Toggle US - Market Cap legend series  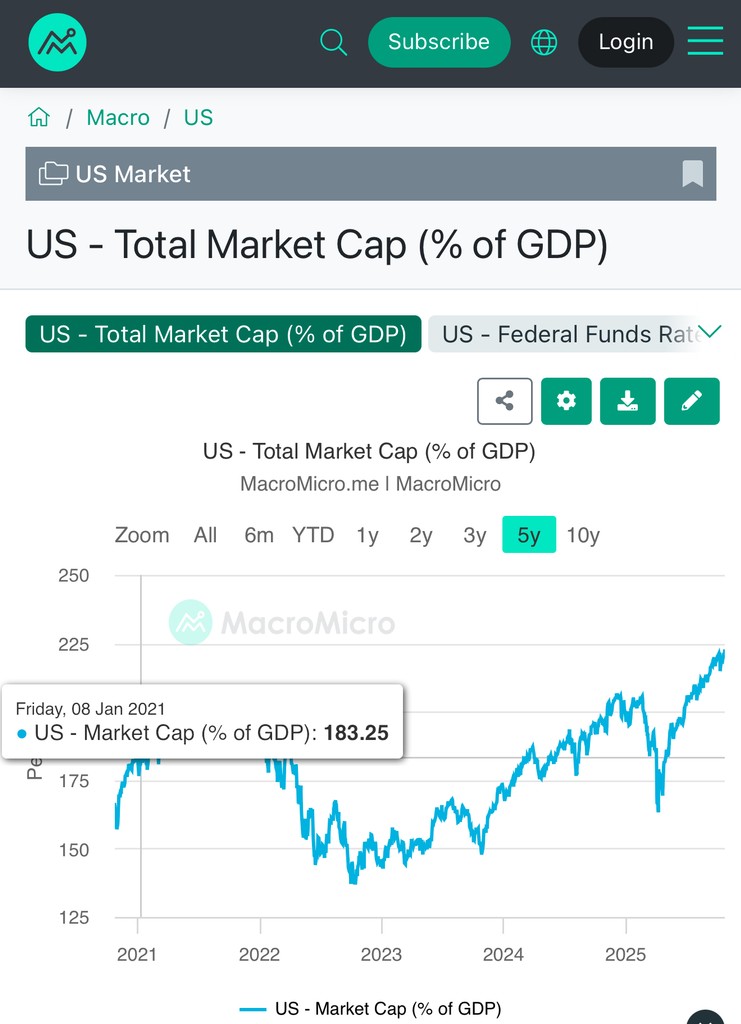372,1008
